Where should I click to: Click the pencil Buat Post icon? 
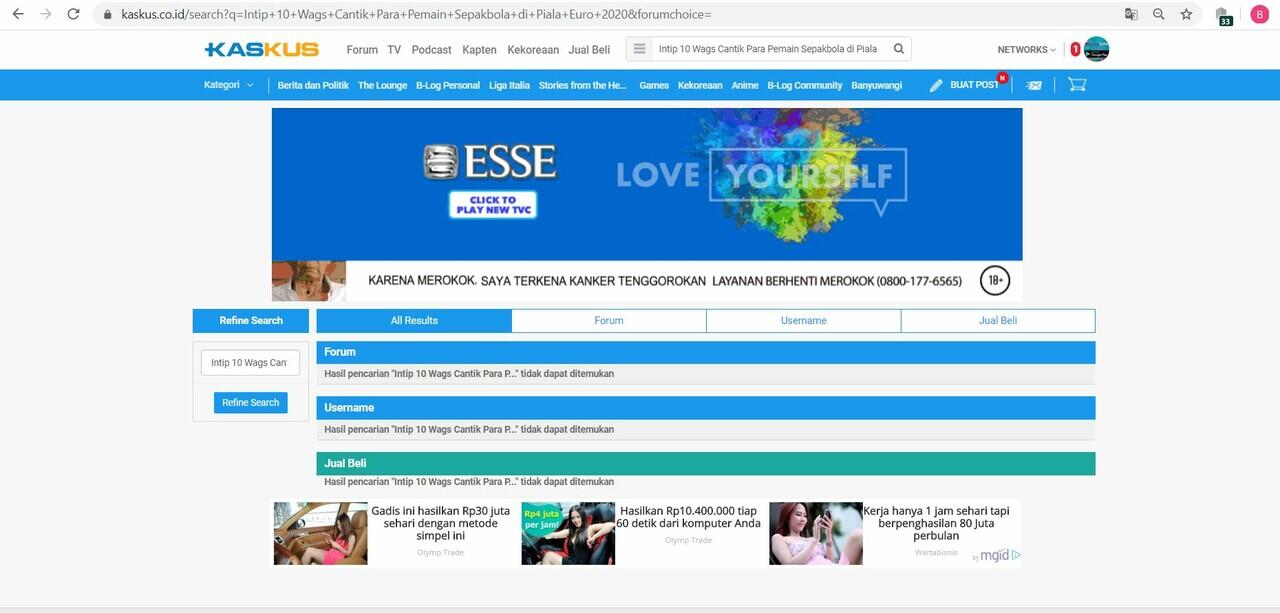tap(936, 85)
